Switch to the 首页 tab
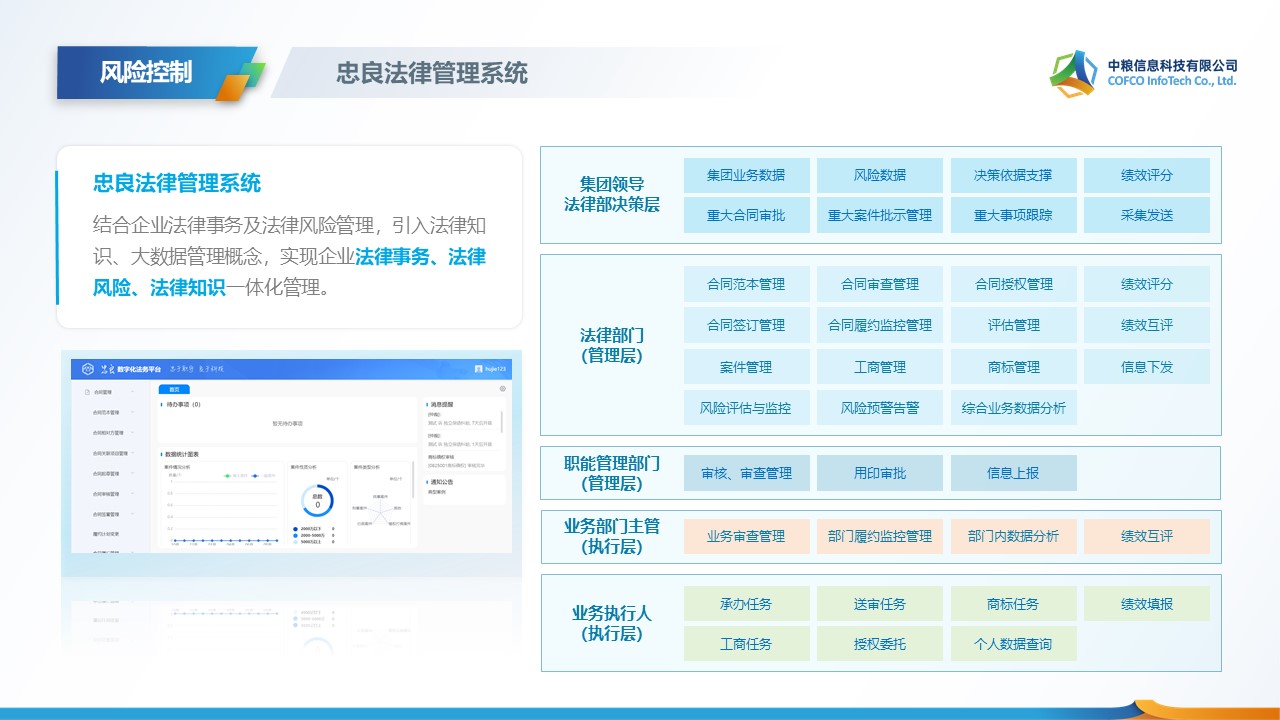The image size is (1280, 720). tap(174, 389)
